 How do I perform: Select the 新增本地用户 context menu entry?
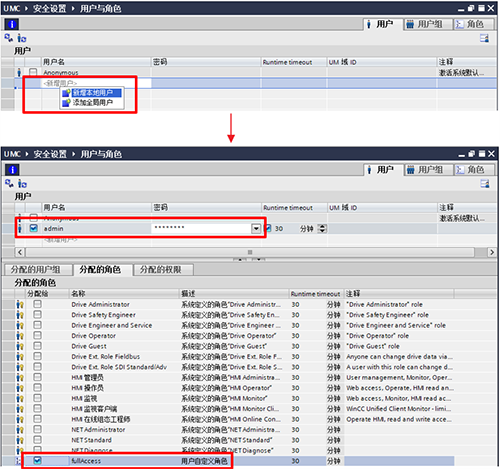(x=92, y=93)
